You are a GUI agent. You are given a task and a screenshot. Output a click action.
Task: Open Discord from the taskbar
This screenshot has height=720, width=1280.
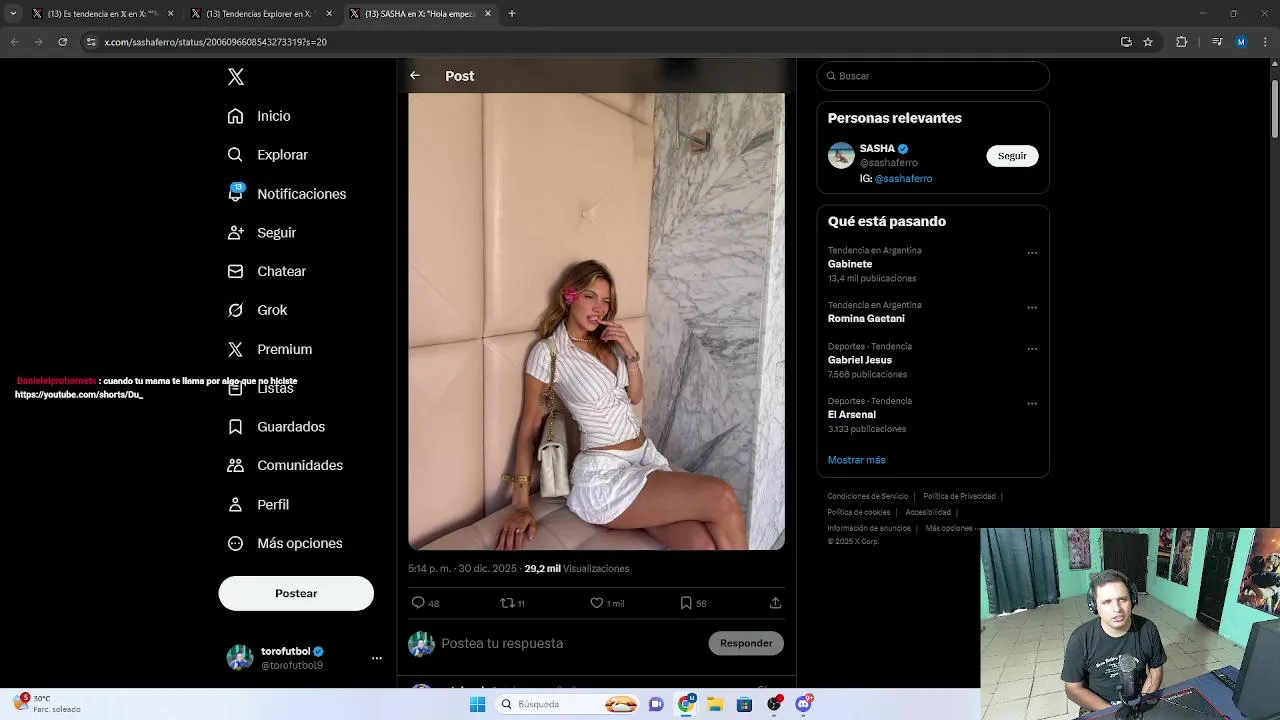tap(803, 704)
